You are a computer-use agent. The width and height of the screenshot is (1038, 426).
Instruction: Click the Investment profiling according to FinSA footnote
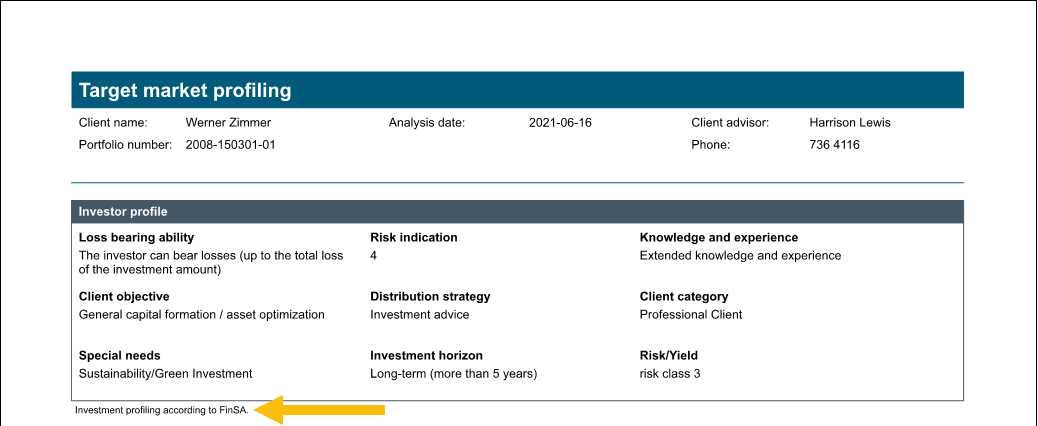pyautogui.click(x=161, y=410)
